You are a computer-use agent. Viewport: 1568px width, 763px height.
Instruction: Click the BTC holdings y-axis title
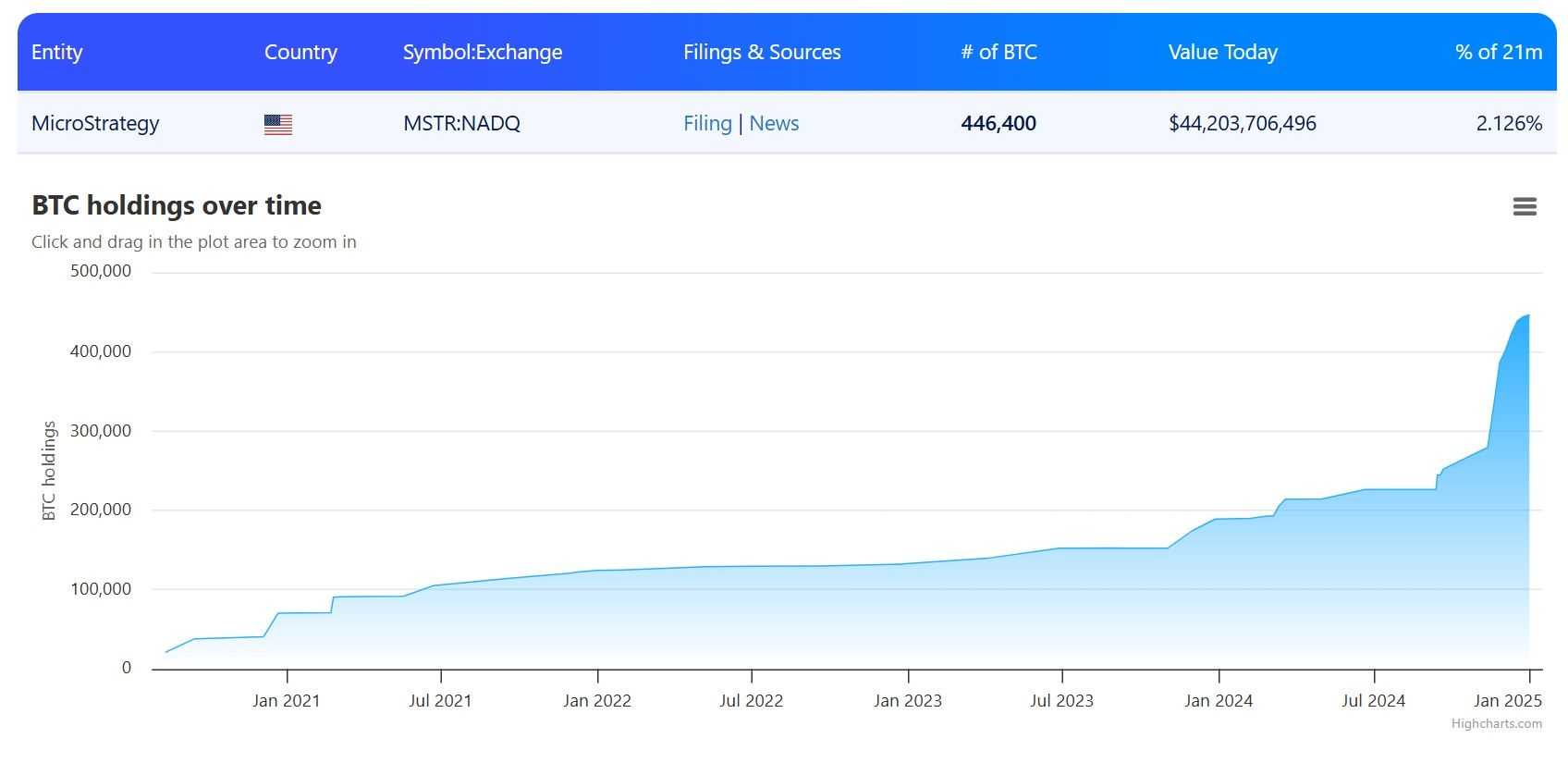point(49,471)
